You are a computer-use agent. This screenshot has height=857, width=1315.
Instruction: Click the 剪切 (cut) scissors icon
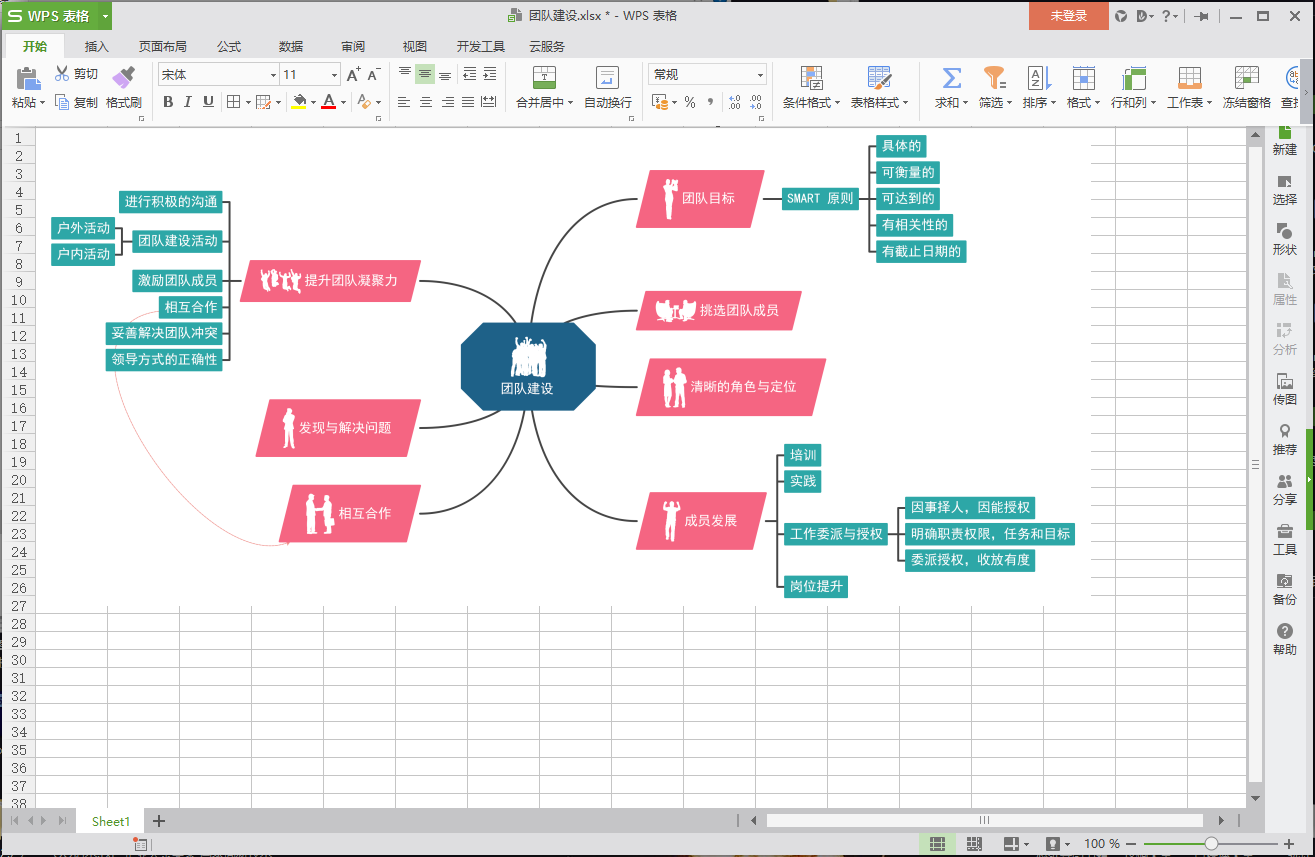(x=62, y=74)
